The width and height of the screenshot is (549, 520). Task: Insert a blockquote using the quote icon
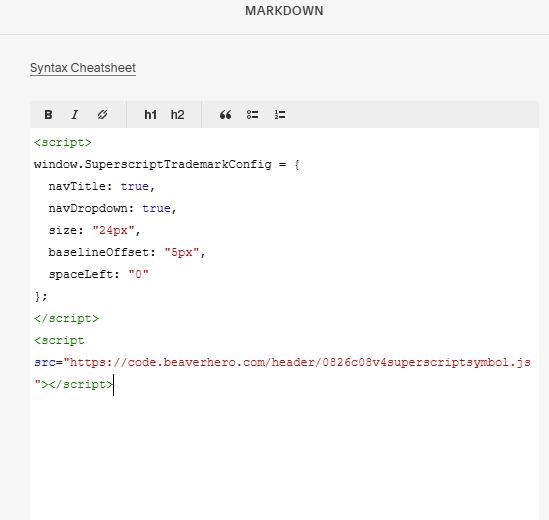(x=225, y=115)
